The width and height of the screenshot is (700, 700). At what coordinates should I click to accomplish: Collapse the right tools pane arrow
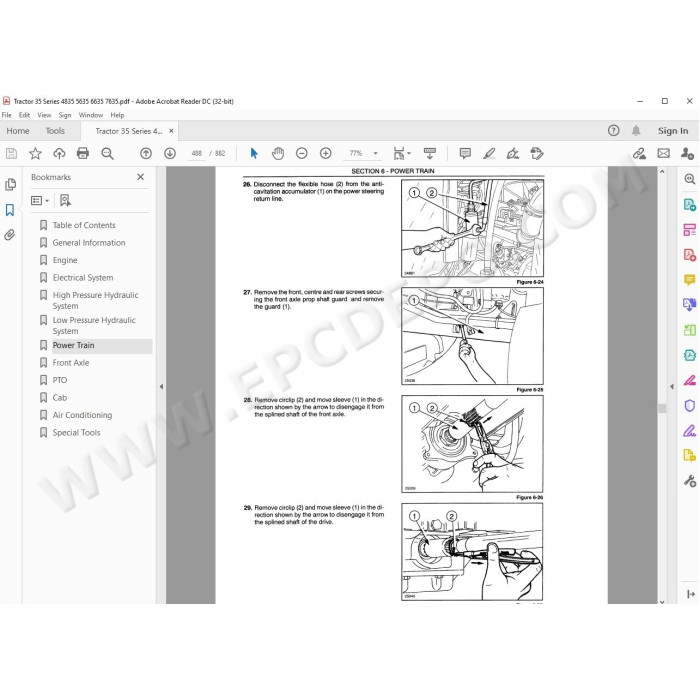coord(672,387)
